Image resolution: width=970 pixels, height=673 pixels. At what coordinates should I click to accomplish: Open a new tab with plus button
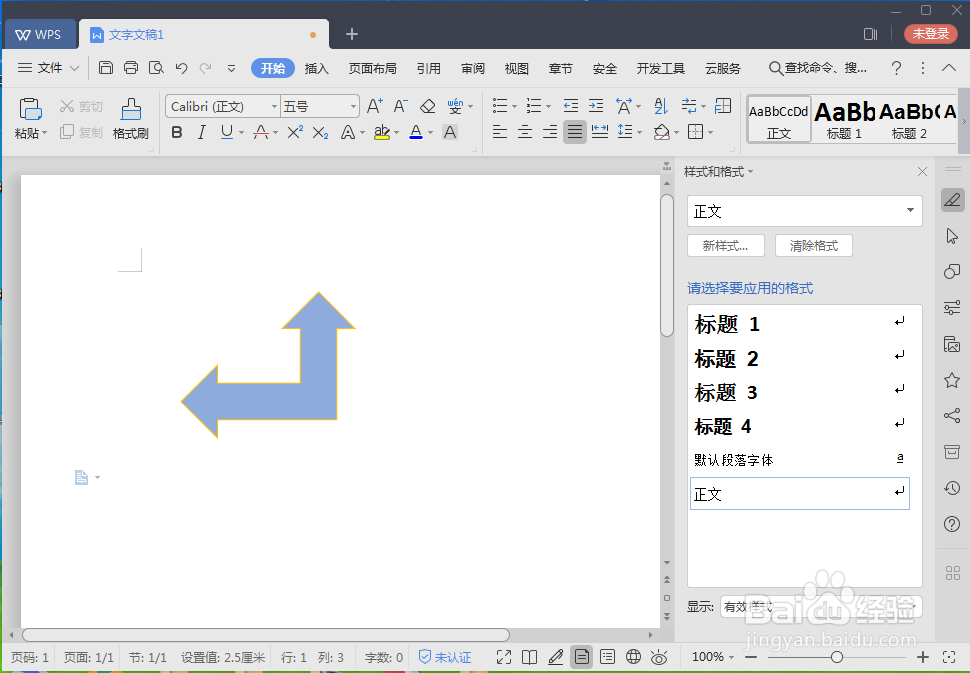[352, 34]
